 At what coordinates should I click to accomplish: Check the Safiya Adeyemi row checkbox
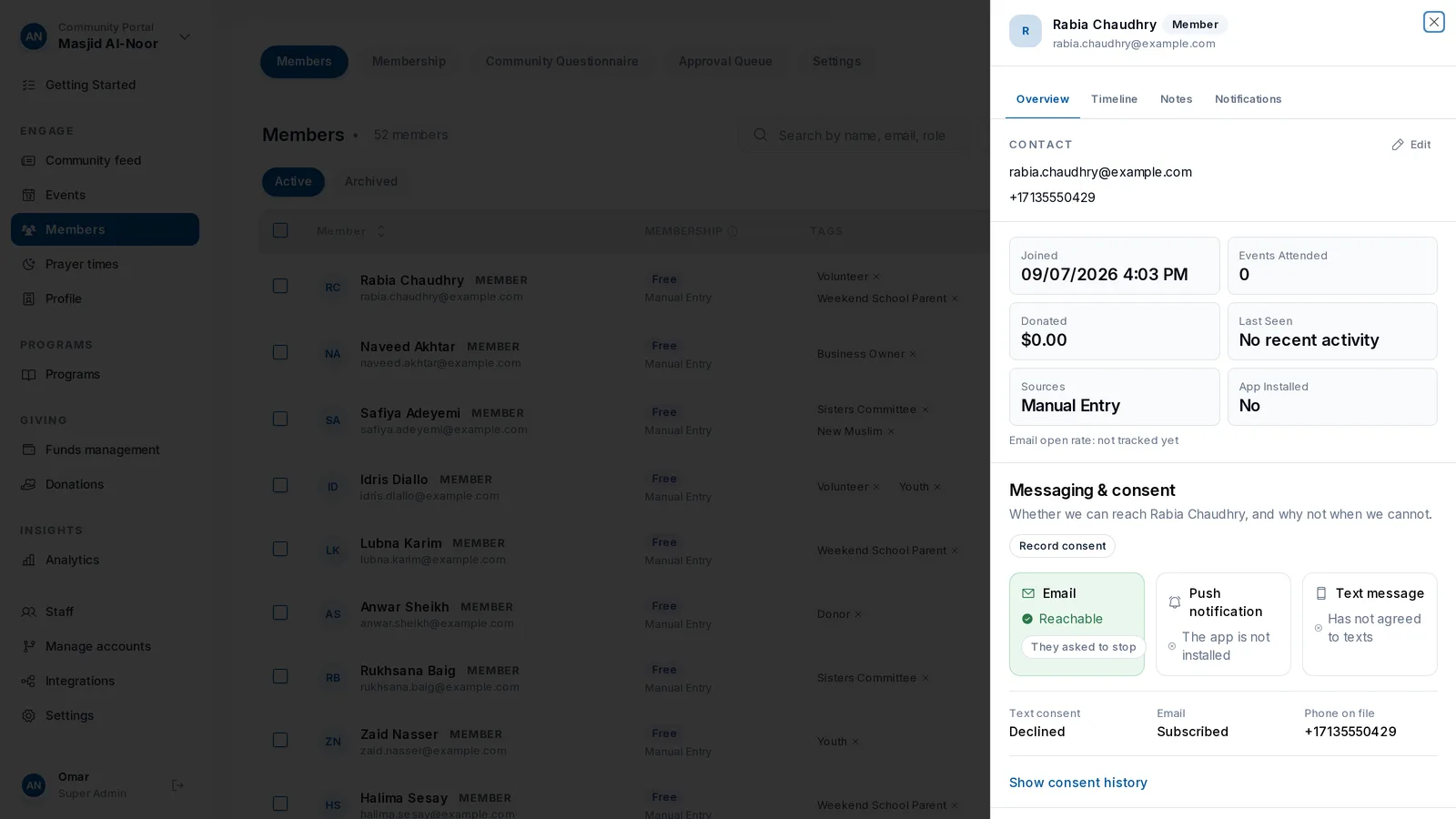pyautogui.click(x=280, y=419)
